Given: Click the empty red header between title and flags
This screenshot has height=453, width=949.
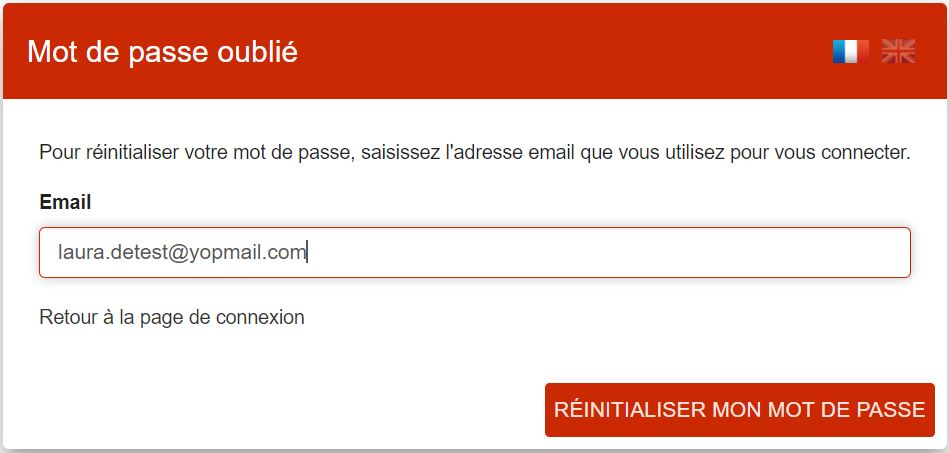Looking at the screenshot, I should [x=560, y=52].
